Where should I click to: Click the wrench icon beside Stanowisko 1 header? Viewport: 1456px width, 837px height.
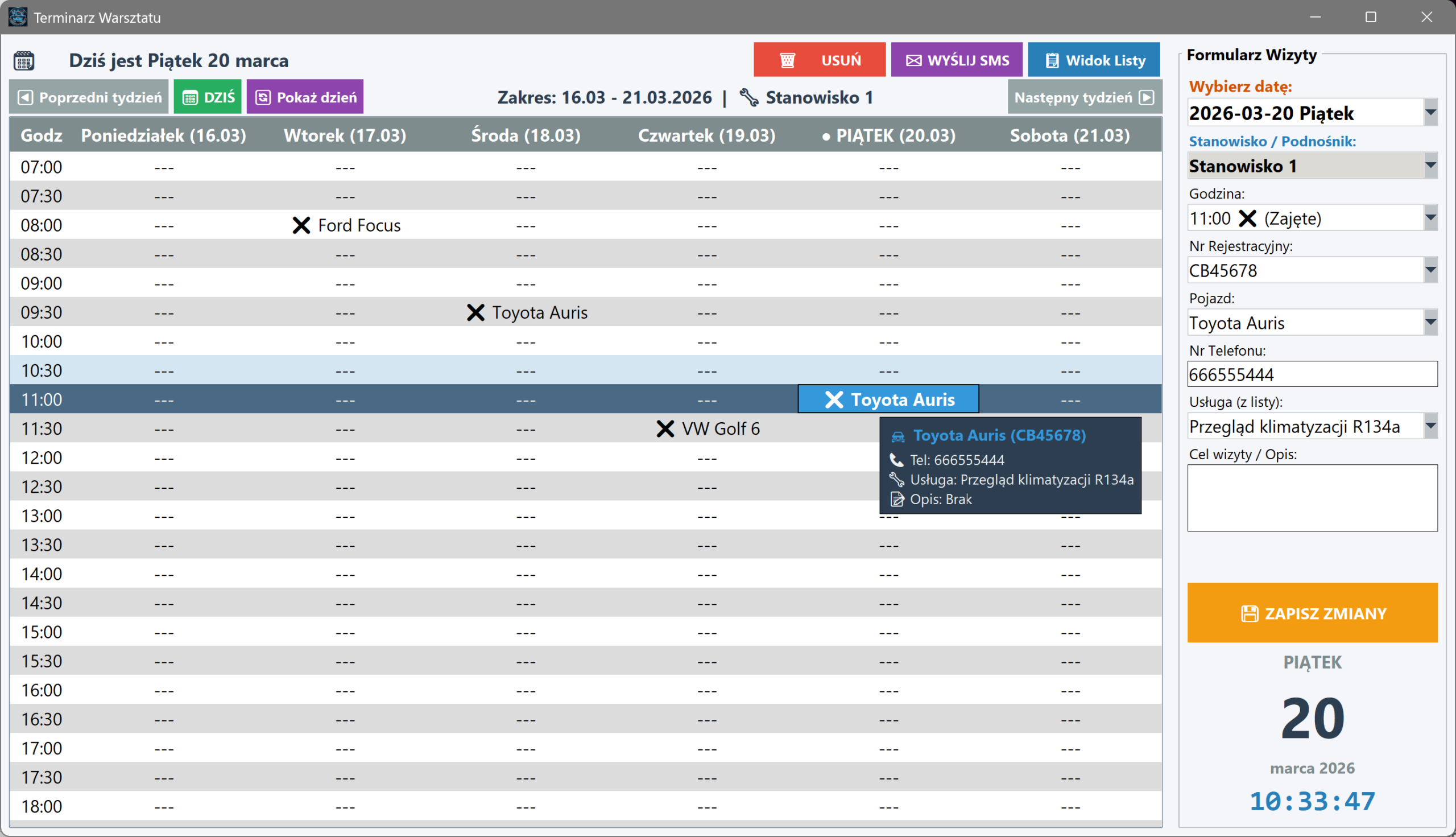pos(748,97)
